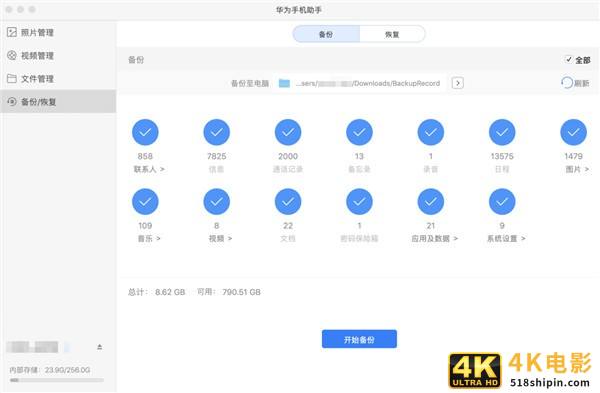Image resolution: width=600 pixels, height=393 pixels.
Task: Uncheck the 信息 circle with 7825
Action: [217, 132]
